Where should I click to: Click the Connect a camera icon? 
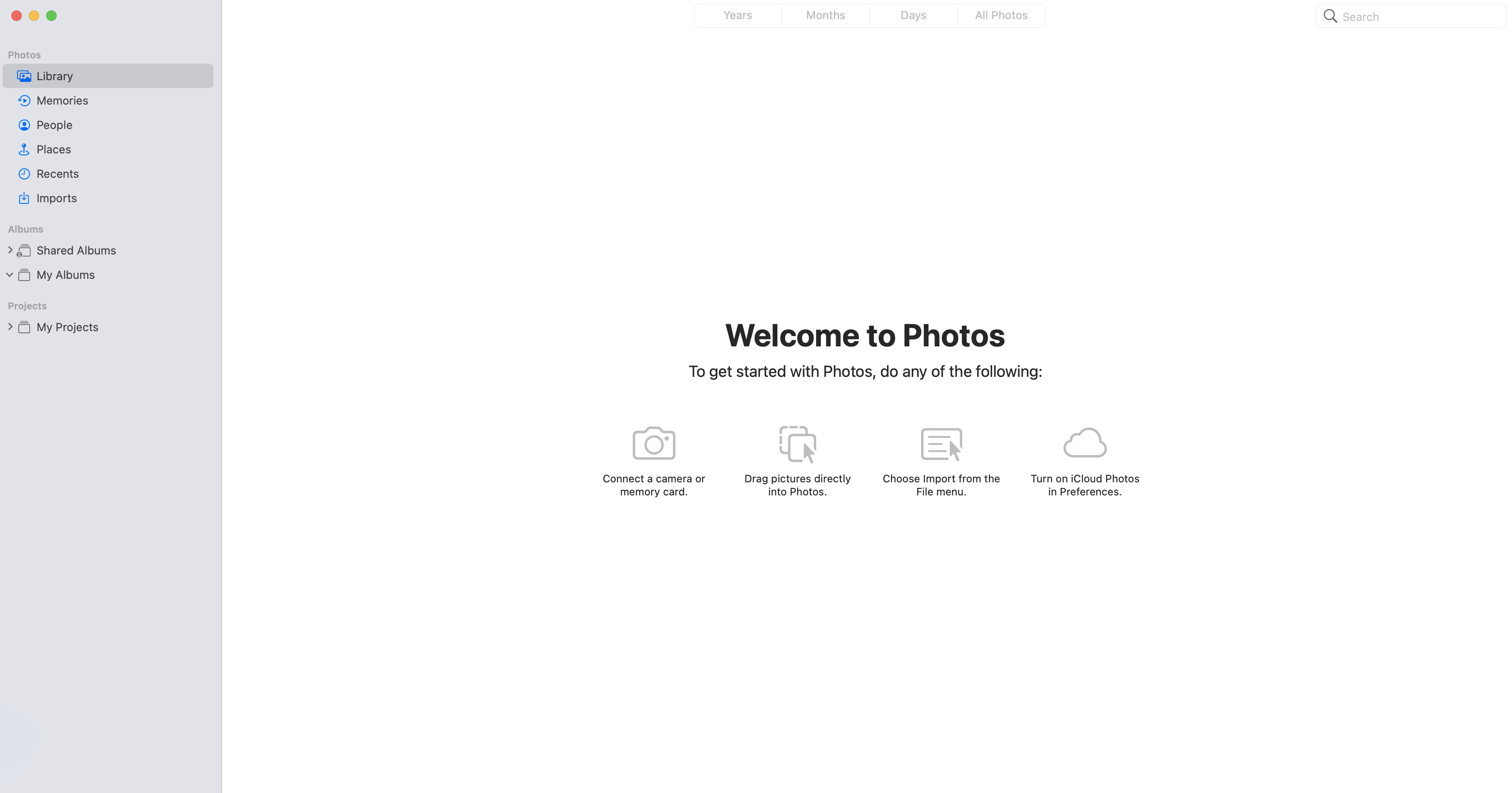click(654, 443)
